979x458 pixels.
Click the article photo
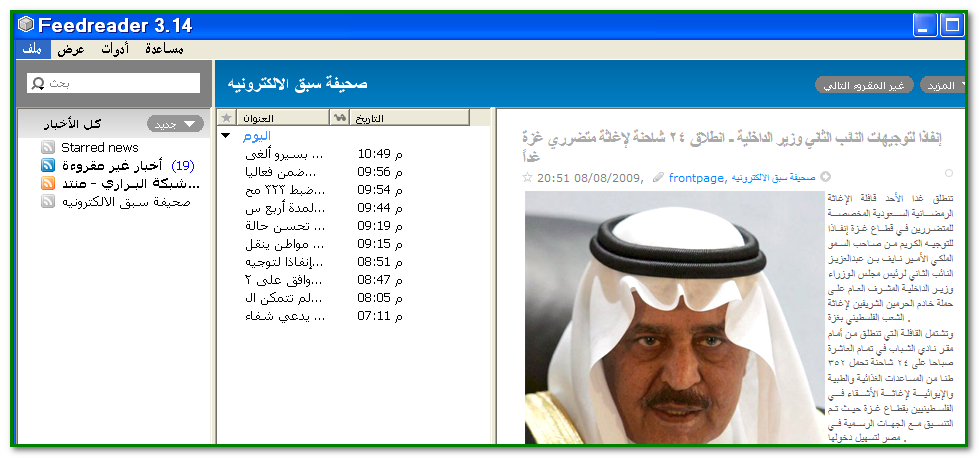point(675,317)
